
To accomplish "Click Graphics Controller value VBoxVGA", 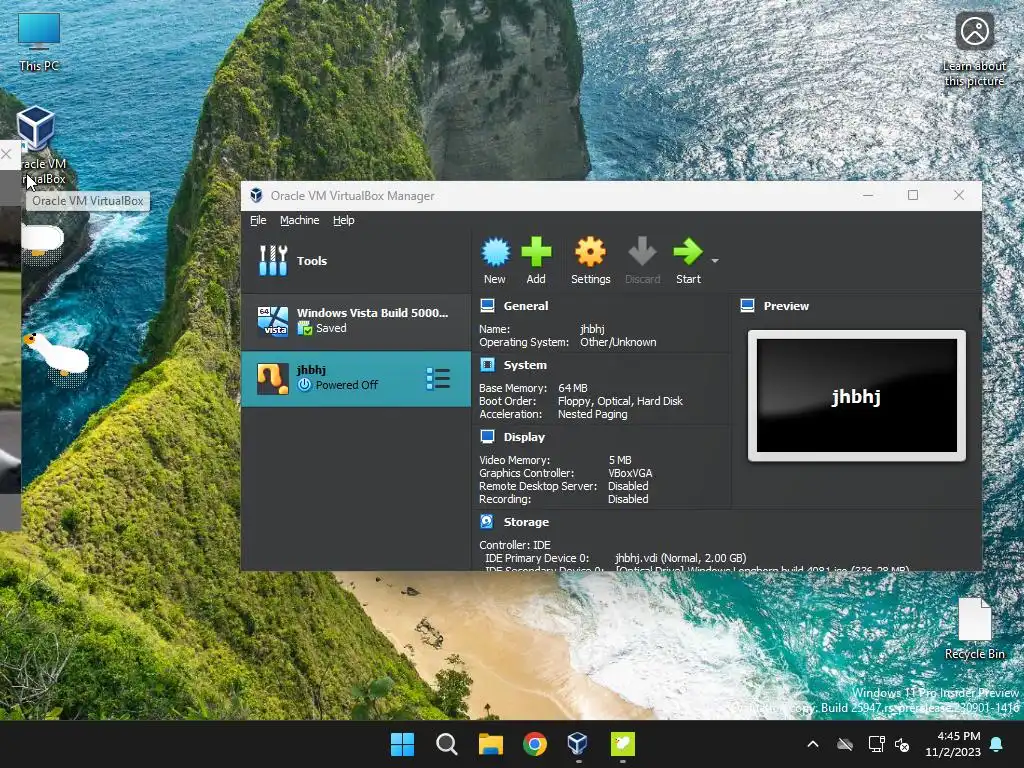I will click(x=630, y=473).
